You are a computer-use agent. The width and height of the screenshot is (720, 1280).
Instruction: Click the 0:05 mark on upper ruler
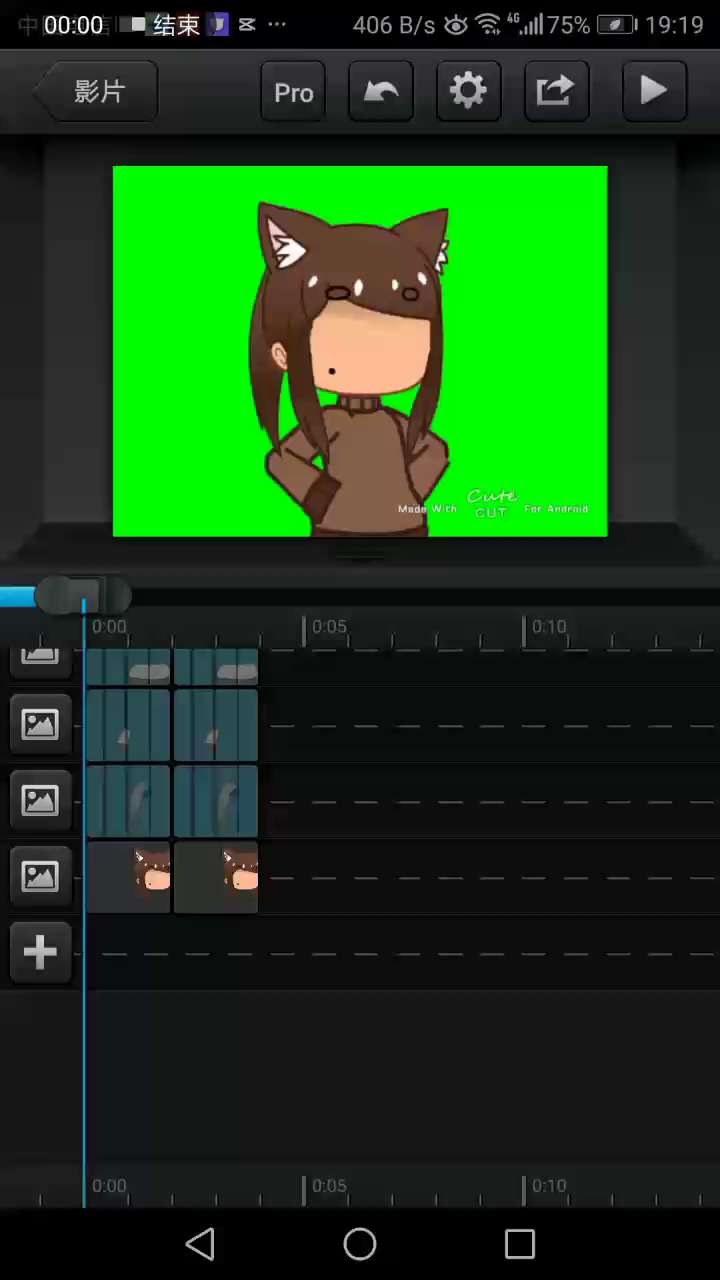[329, 627]
